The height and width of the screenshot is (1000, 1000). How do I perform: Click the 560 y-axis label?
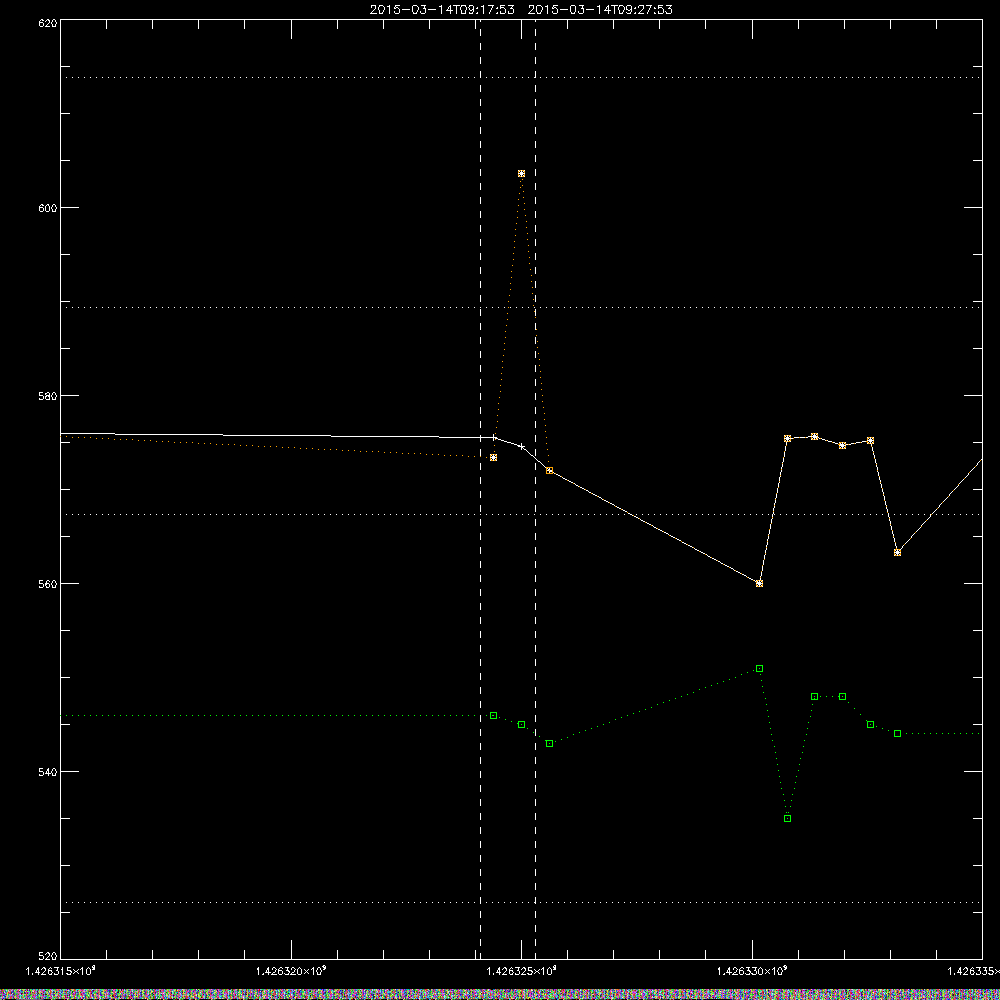tap(48, 584)
